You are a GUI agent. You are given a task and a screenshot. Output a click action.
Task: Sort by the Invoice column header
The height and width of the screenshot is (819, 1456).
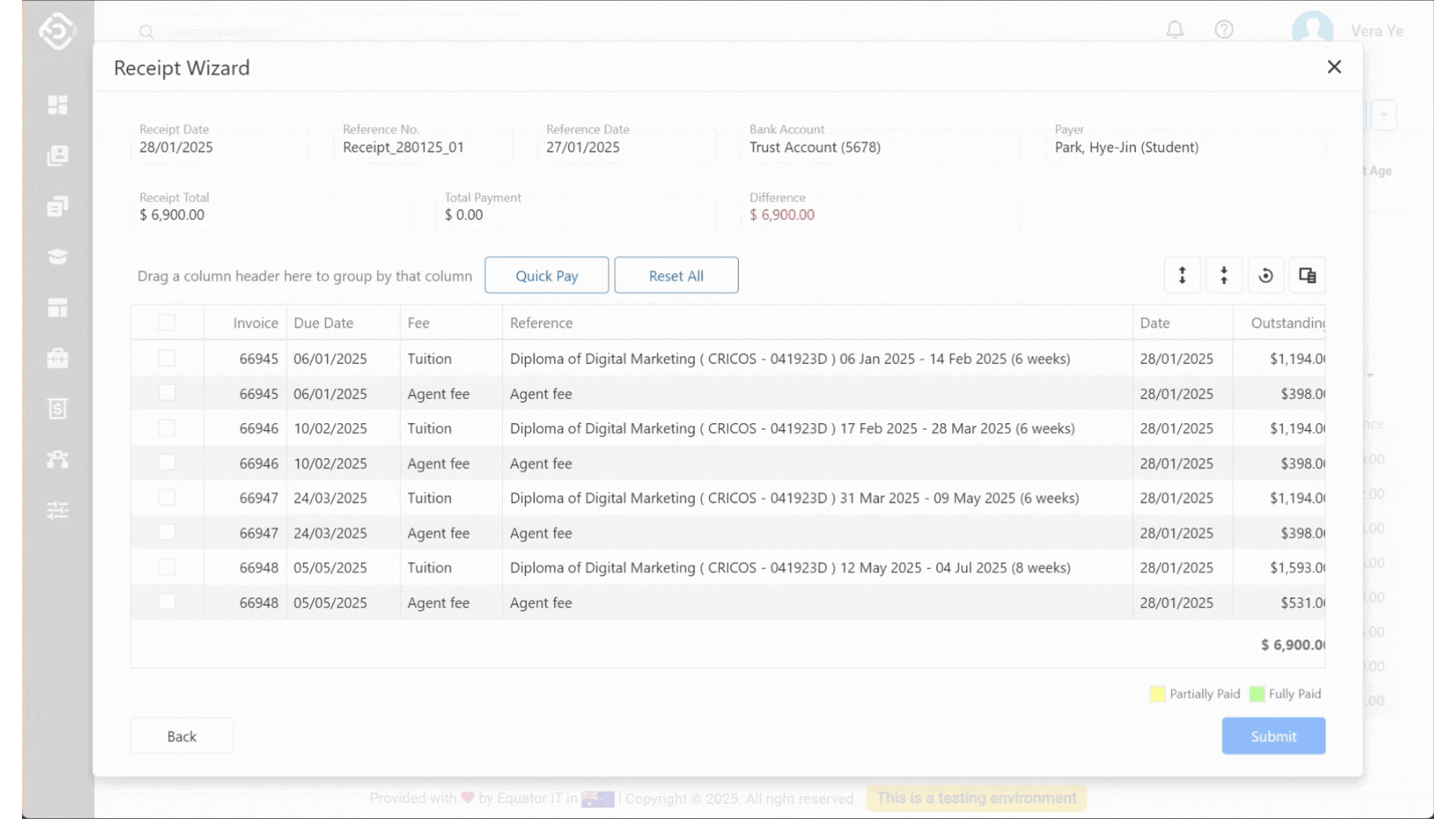(256, 323)
